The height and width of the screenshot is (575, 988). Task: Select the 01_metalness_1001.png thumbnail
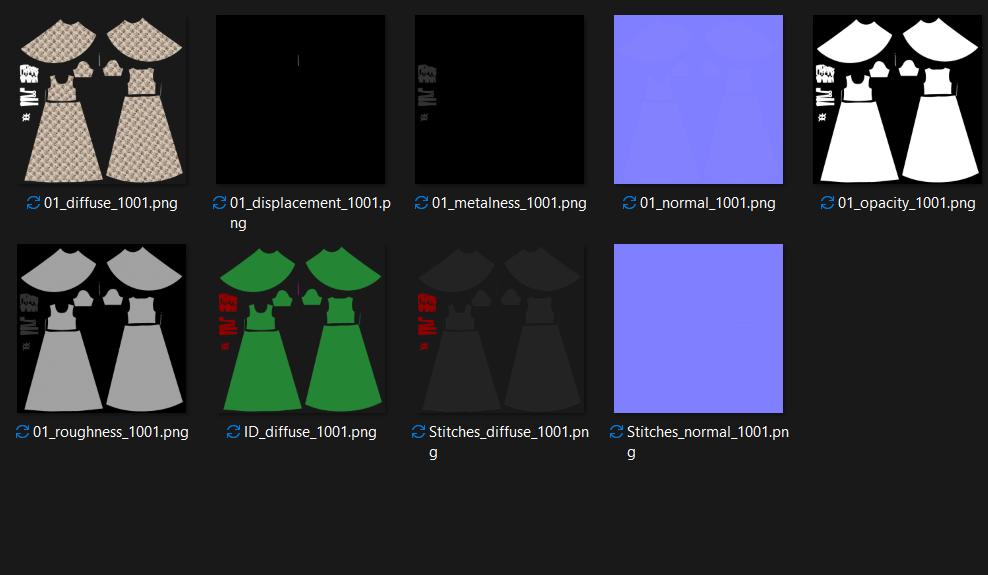point(499,100)
